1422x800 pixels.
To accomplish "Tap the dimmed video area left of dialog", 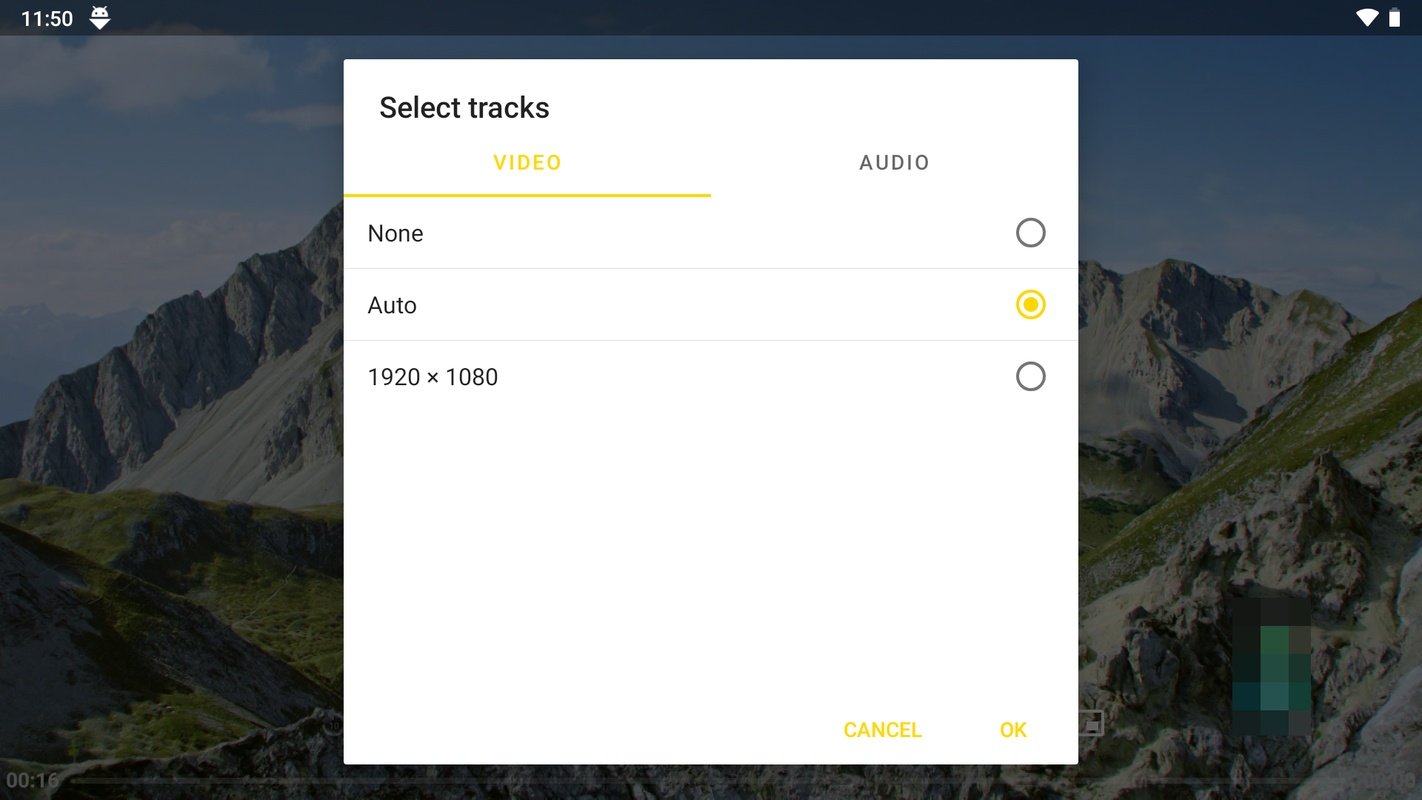I will (x=170, y=400).
